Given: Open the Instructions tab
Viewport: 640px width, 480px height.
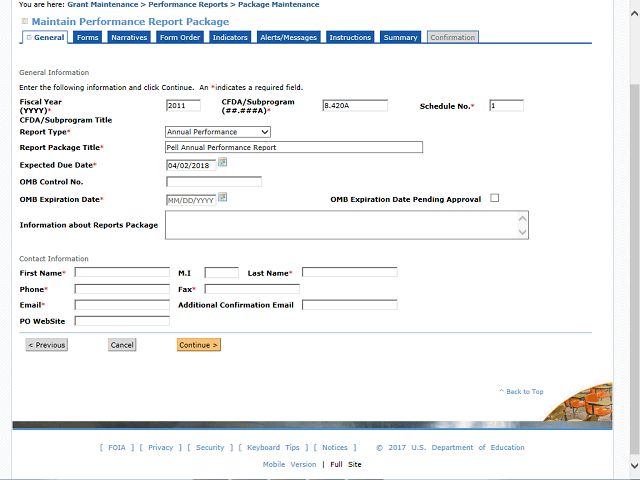Looking at the screenshot, I should [x=350, y=38].
